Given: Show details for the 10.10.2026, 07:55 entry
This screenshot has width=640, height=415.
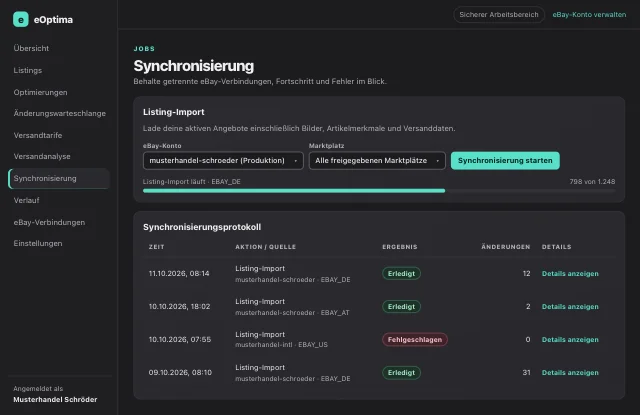Looking at the screenshot, I should pos(570,340).
